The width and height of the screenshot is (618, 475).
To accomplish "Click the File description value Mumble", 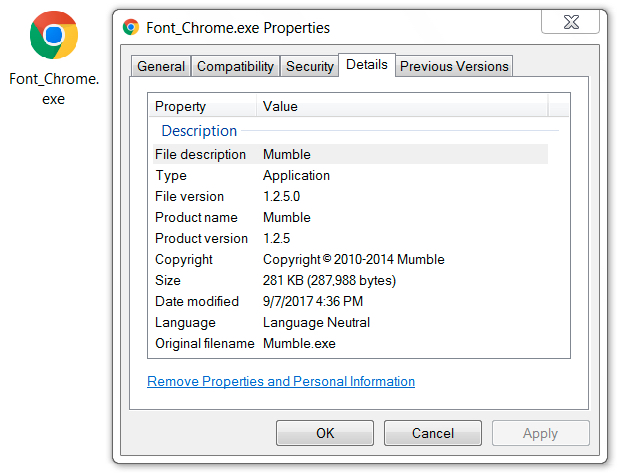I will click(x=287, y=154).
